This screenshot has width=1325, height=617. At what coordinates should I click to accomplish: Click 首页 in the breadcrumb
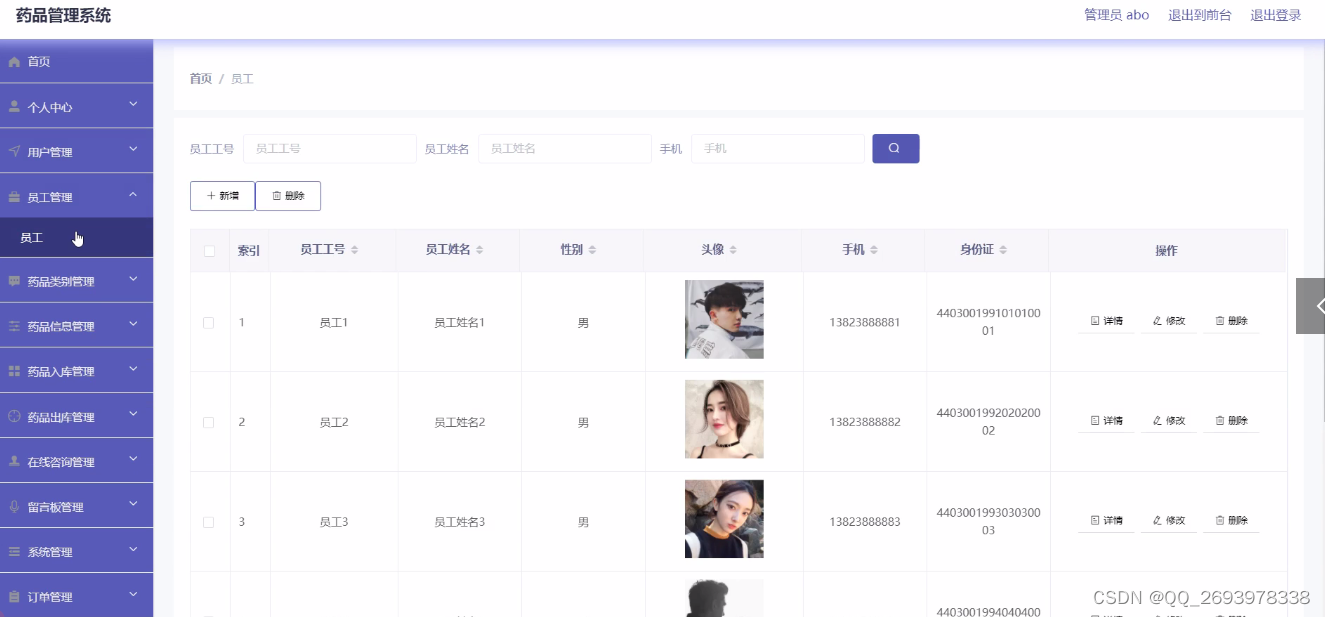[201, 78]
